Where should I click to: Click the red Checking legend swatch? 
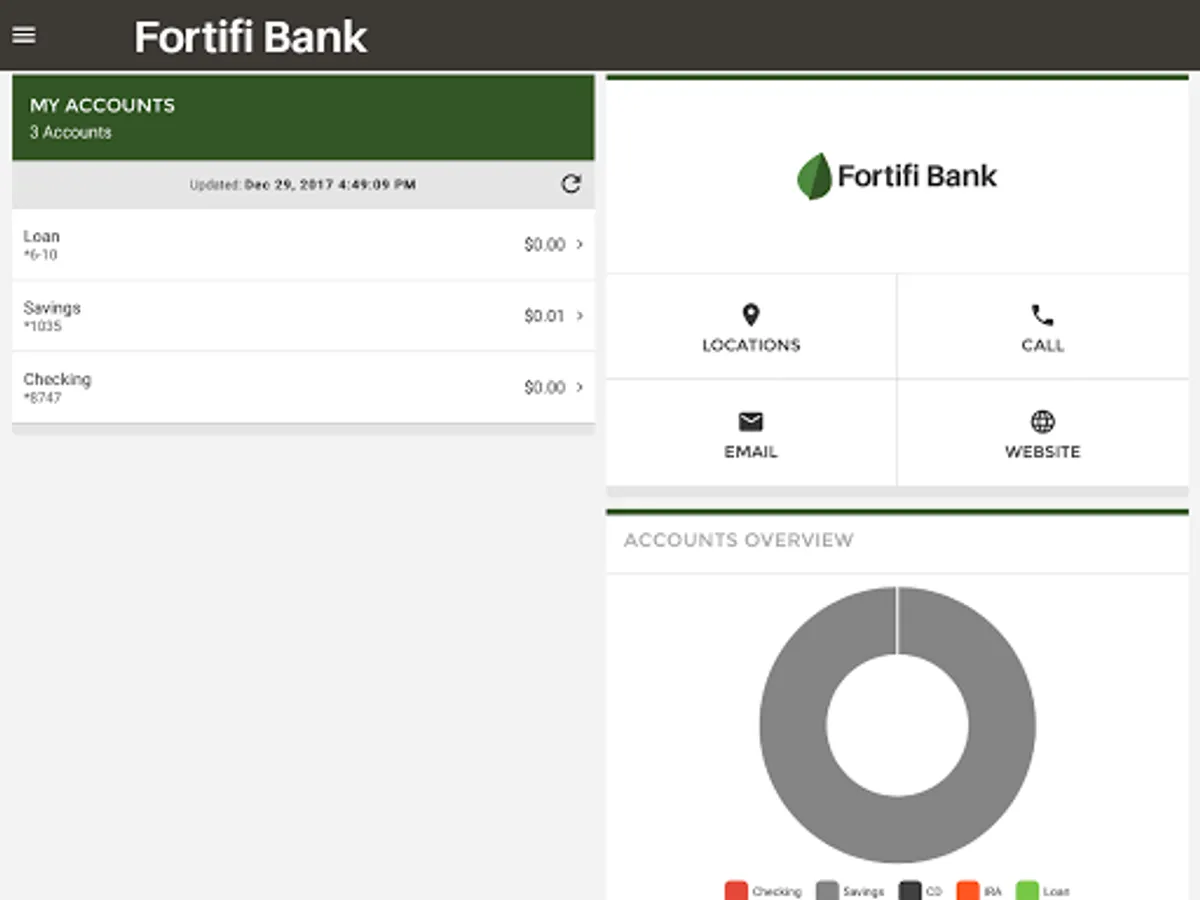tap(736, 891)
